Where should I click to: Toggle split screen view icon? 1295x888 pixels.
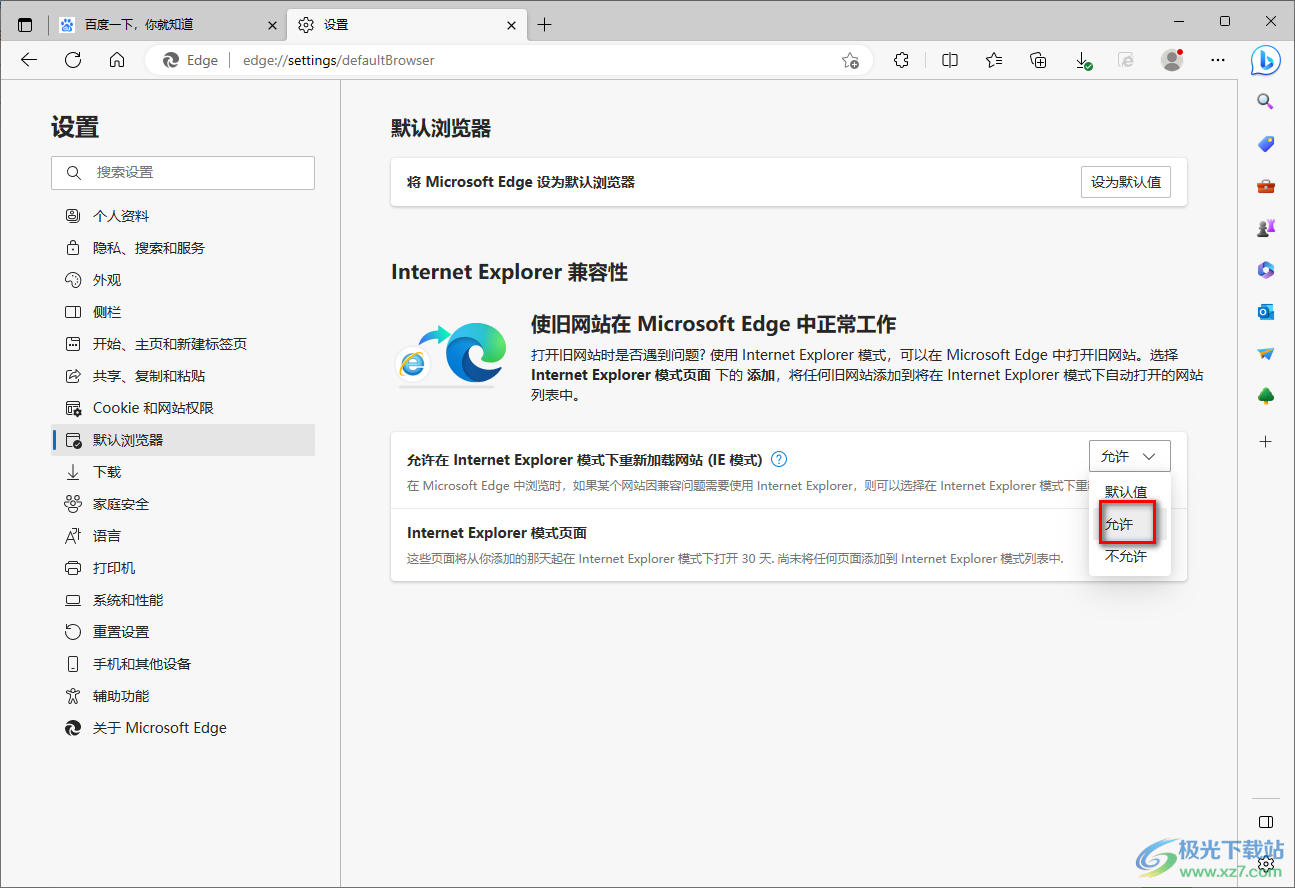tap(950, 60)
